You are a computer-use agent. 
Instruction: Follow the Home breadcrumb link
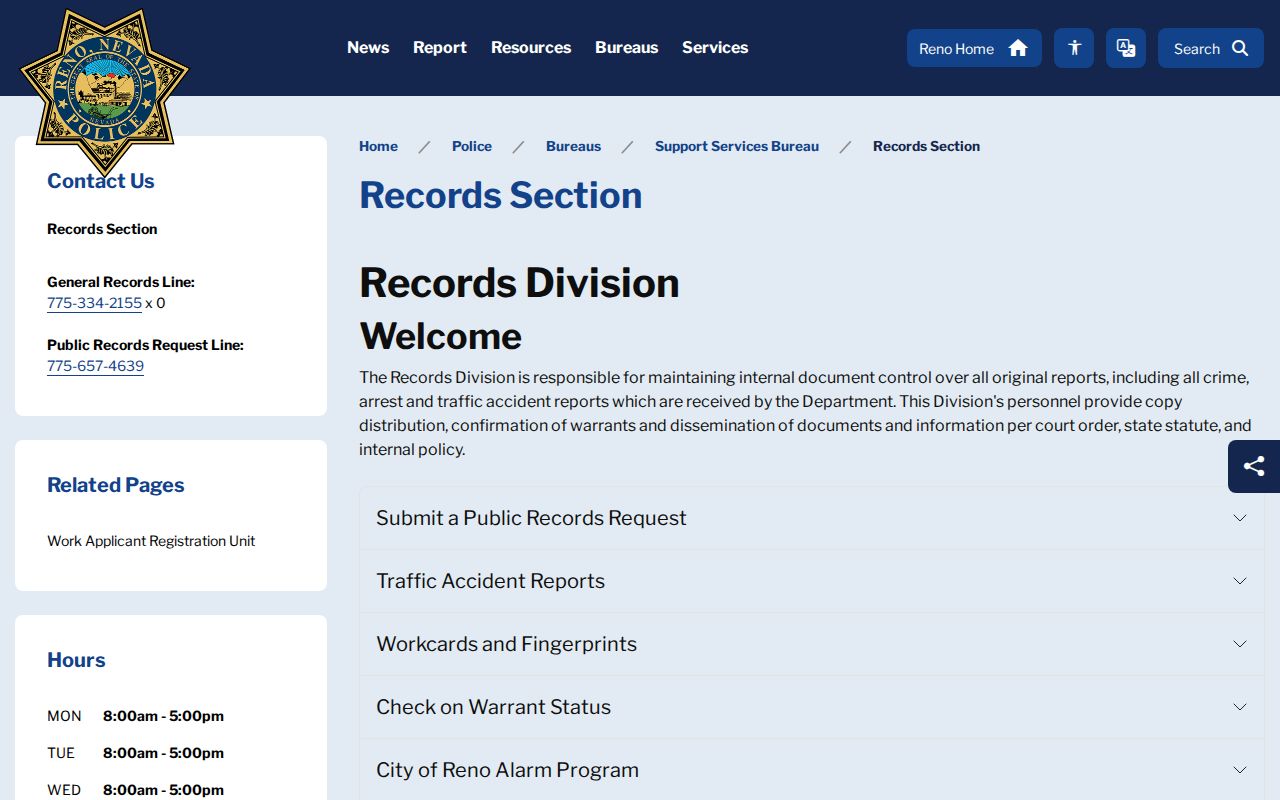[378, 146]
